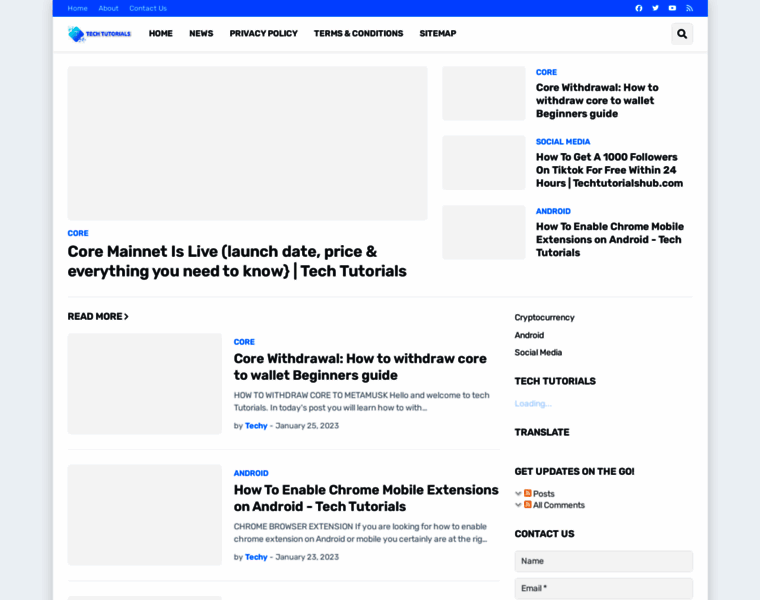The height and width of the screenshot is (600, 760).
Task: Open Chrome Mobile Extensions article in list
Action: pos(366,498)
